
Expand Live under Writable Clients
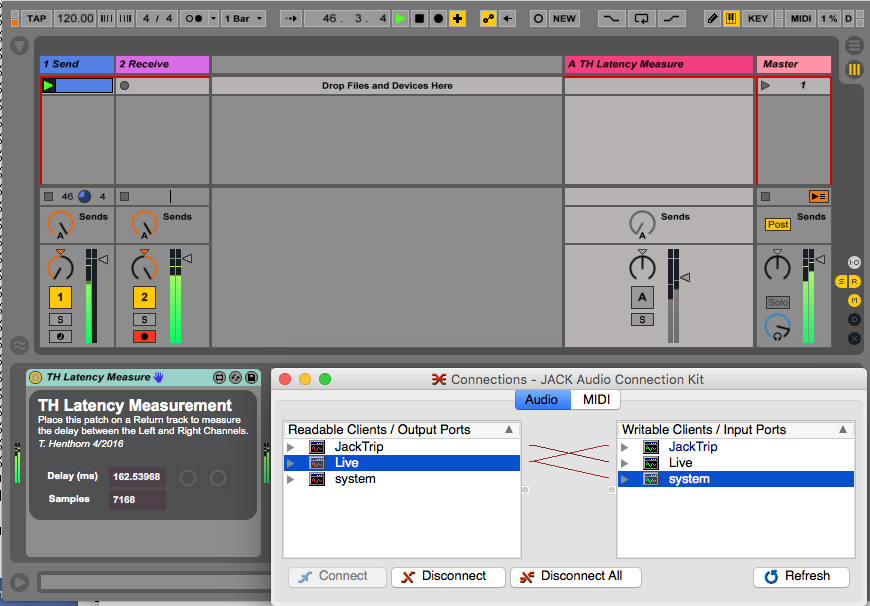[625, 463]
